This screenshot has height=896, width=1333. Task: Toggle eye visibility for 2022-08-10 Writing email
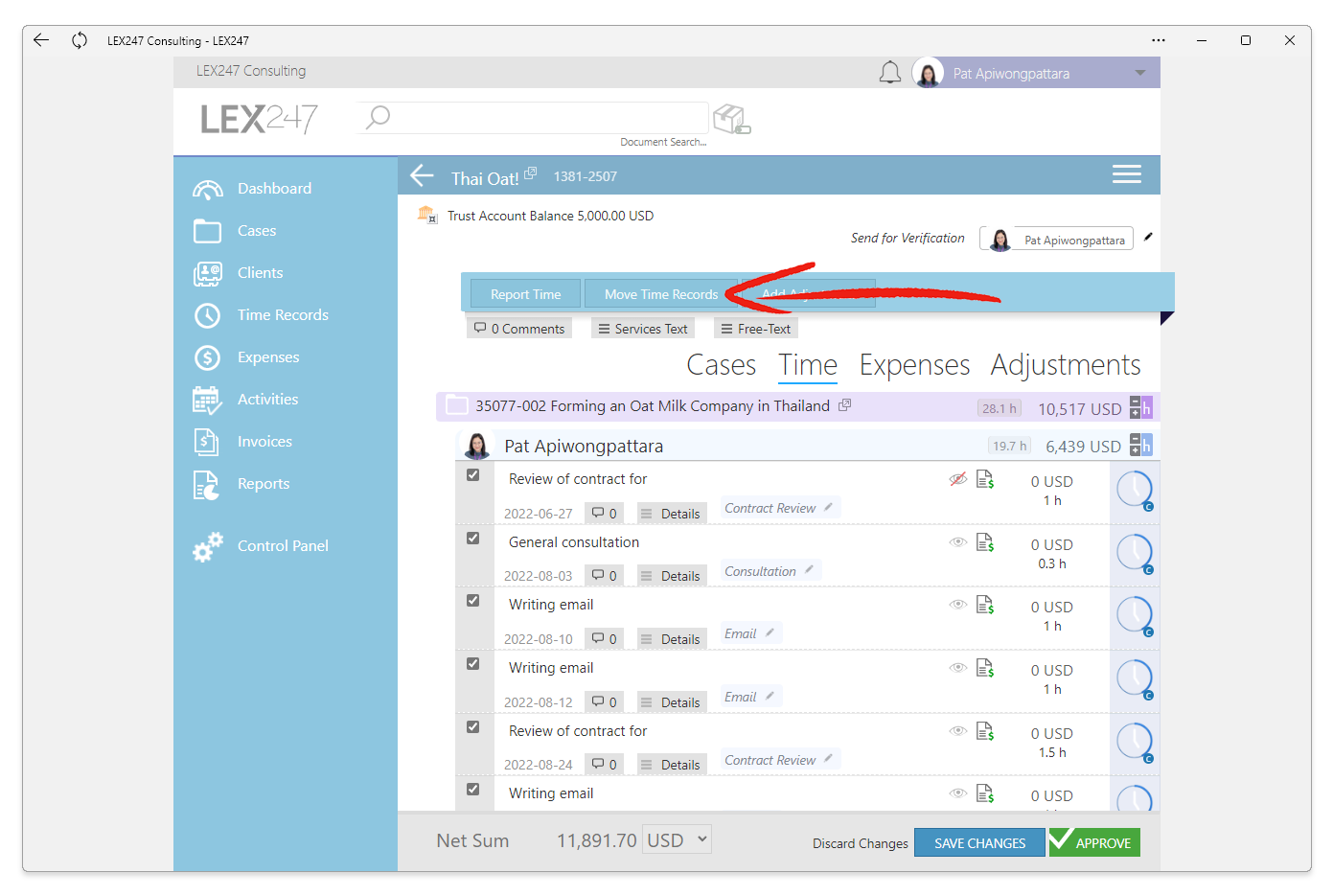point(957,605)
